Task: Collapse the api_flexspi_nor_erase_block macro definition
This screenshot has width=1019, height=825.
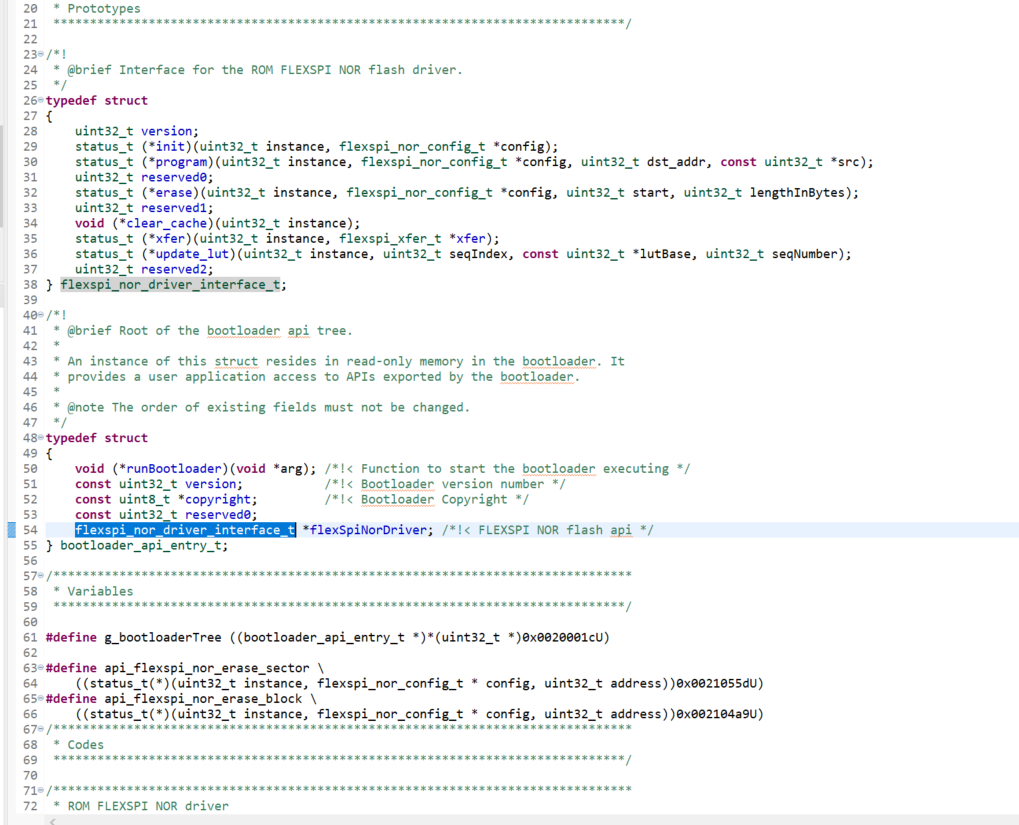Action: pos(39,699)
